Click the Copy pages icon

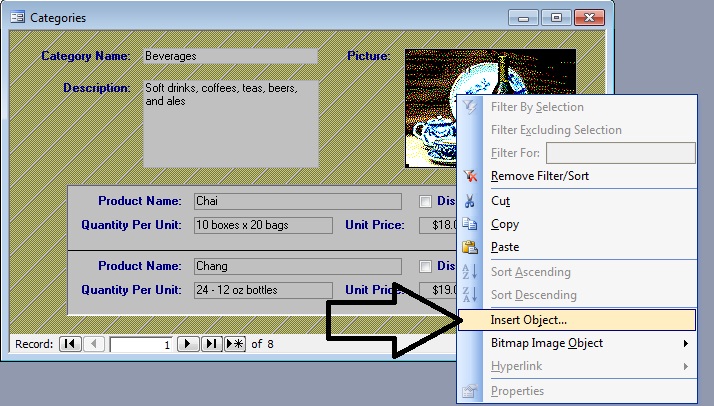coord(469,224)
